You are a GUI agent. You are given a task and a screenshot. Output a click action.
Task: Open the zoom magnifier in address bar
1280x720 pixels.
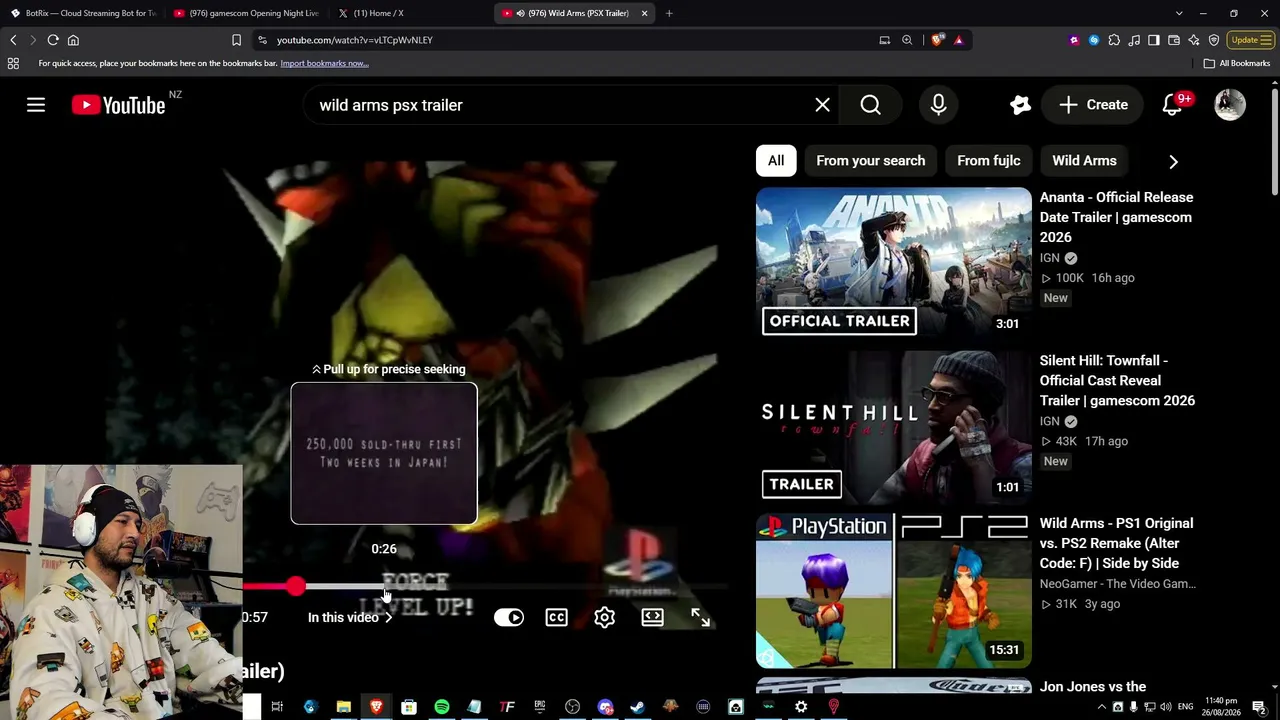coord(907,40)
